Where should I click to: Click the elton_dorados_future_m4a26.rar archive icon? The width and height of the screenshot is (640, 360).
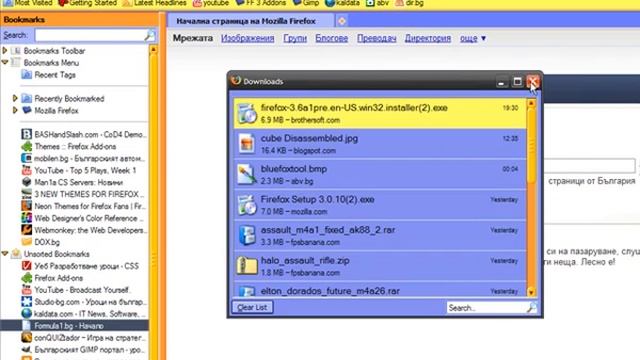(247, 291)
